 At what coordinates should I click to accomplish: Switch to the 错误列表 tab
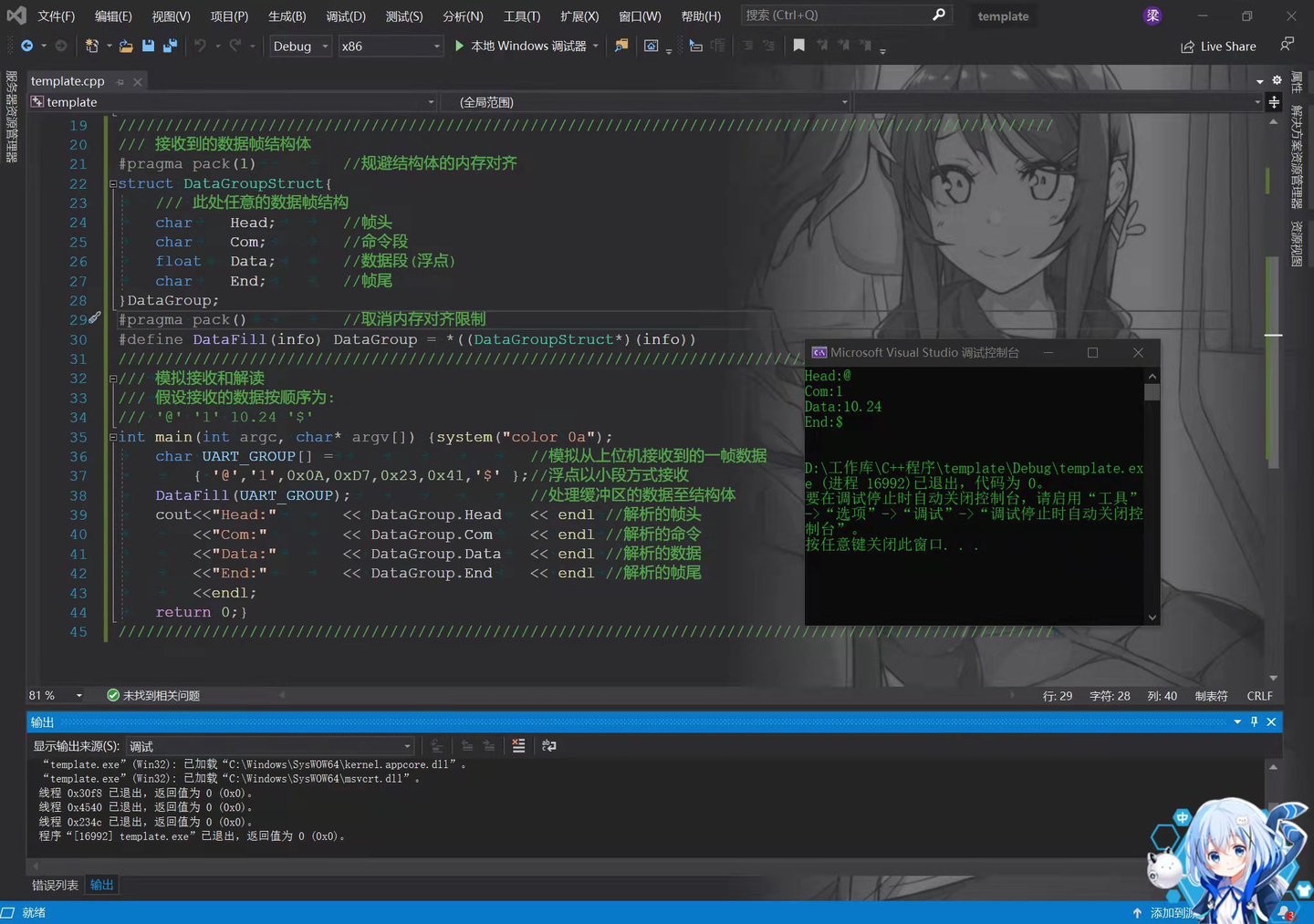[55, 885]
